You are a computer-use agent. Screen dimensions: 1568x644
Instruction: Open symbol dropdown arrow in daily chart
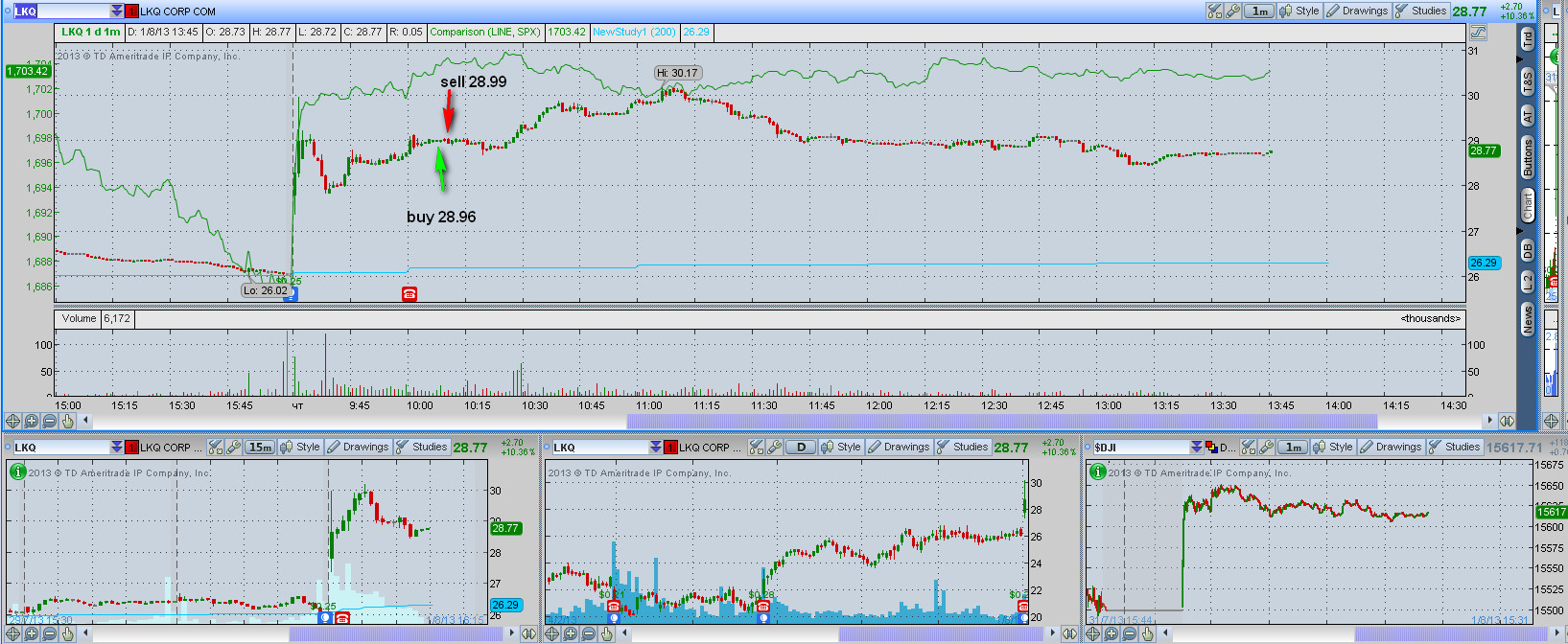656,448
